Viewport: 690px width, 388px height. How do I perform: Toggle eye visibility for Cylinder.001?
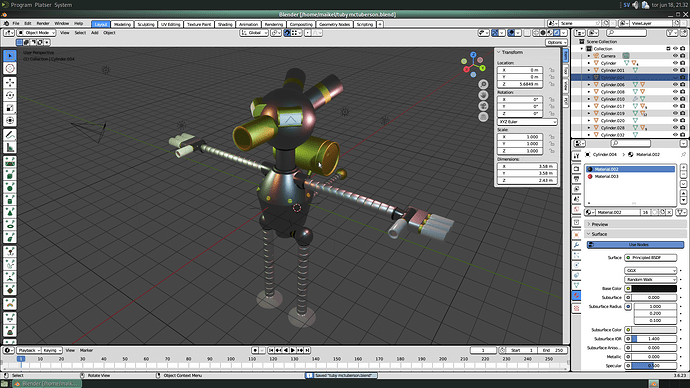675,70
